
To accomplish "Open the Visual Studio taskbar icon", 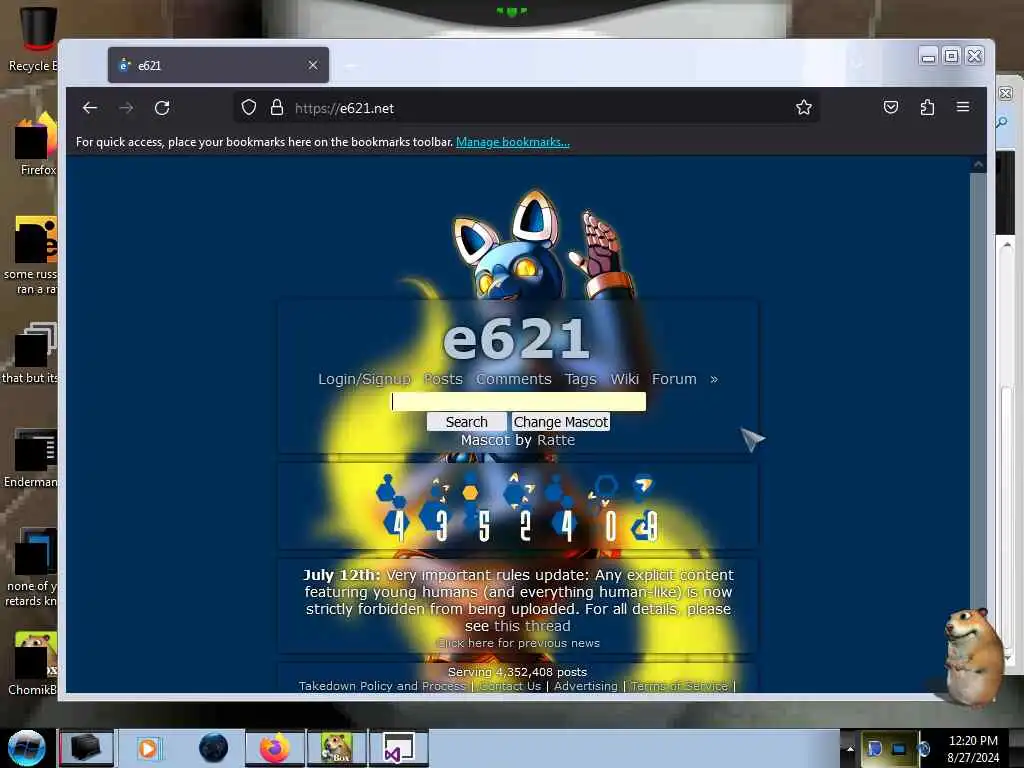I will (x=398, y=748).
